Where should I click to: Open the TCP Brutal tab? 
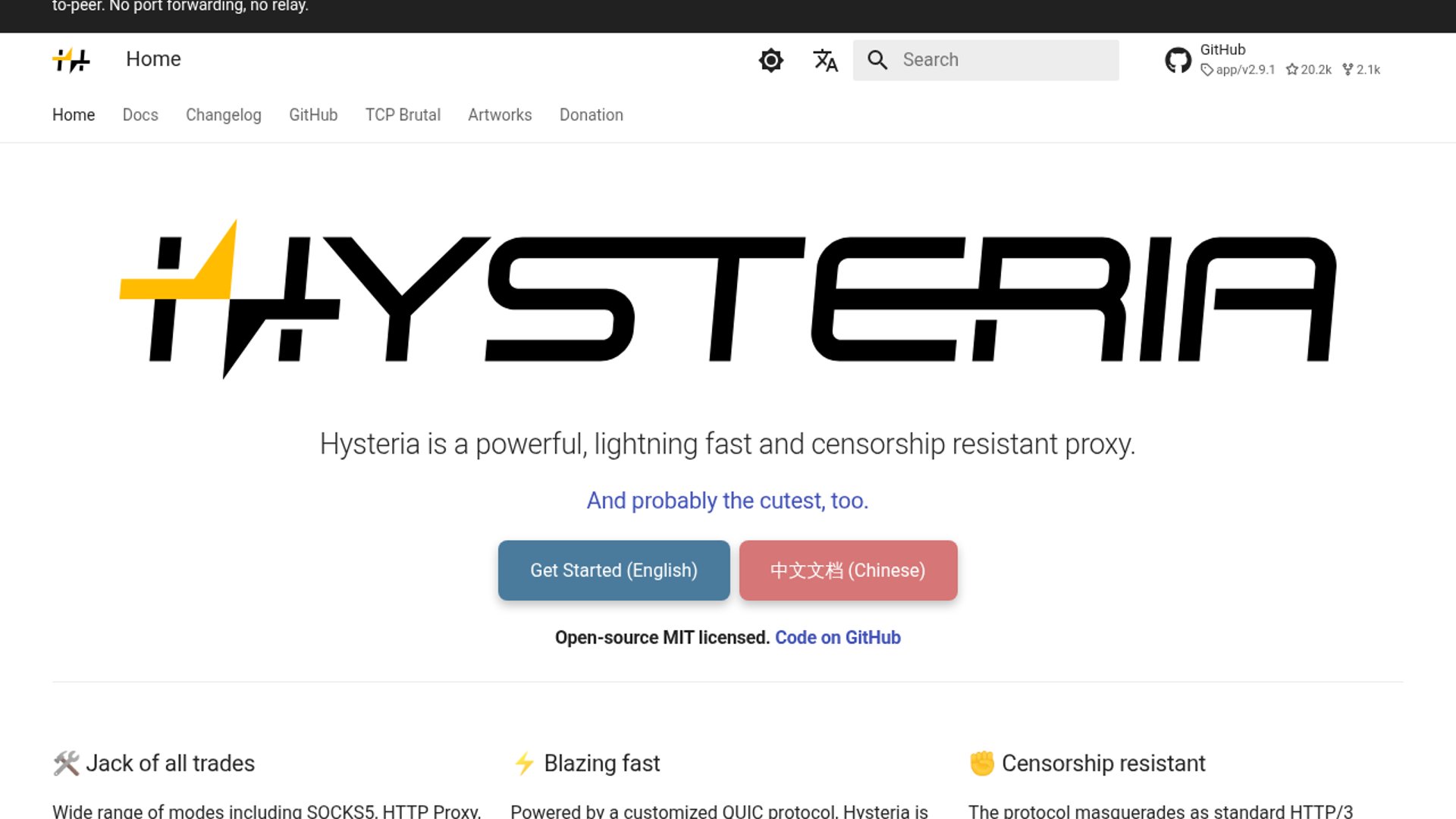point(403,115)
